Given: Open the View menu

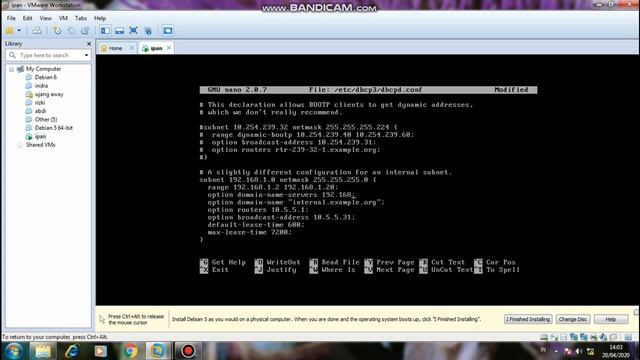Looking at the screenshot, I should coord(45,18).
